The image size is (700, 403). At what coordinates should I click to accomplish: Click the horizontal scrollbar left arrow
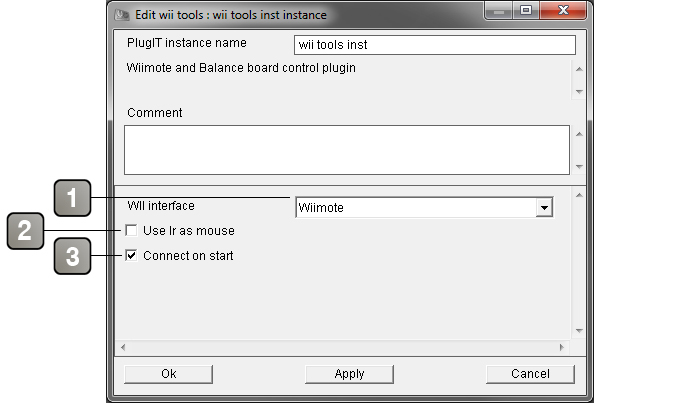123,347
